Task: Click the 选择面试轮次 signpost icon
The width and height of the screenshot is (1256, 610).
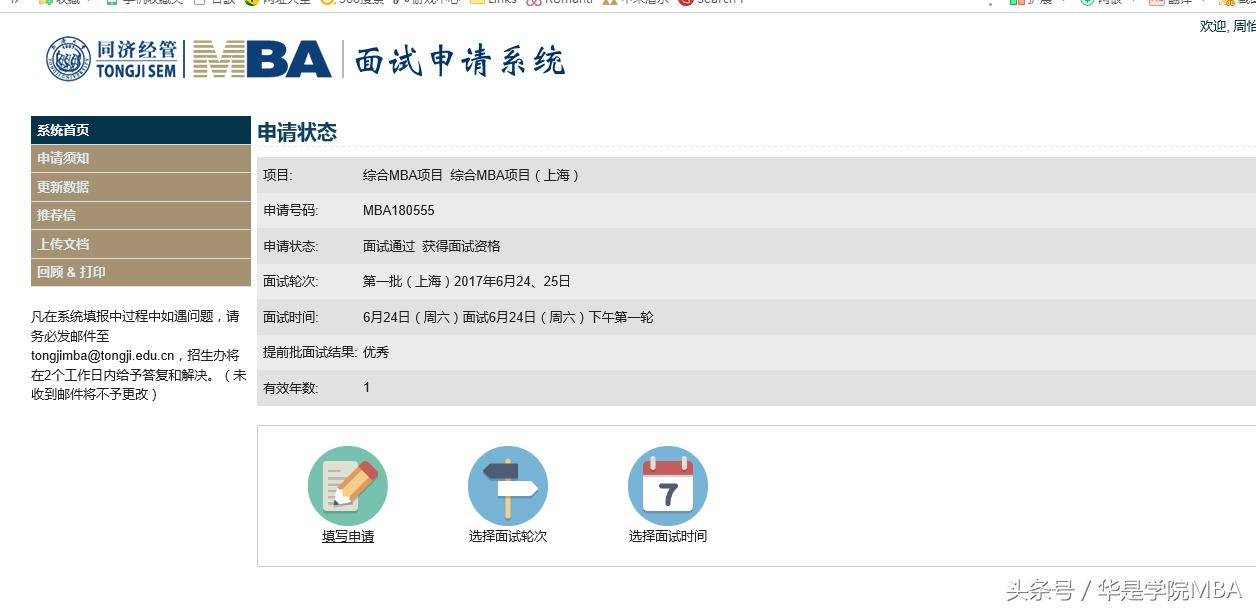Action: tap(508, 486)
